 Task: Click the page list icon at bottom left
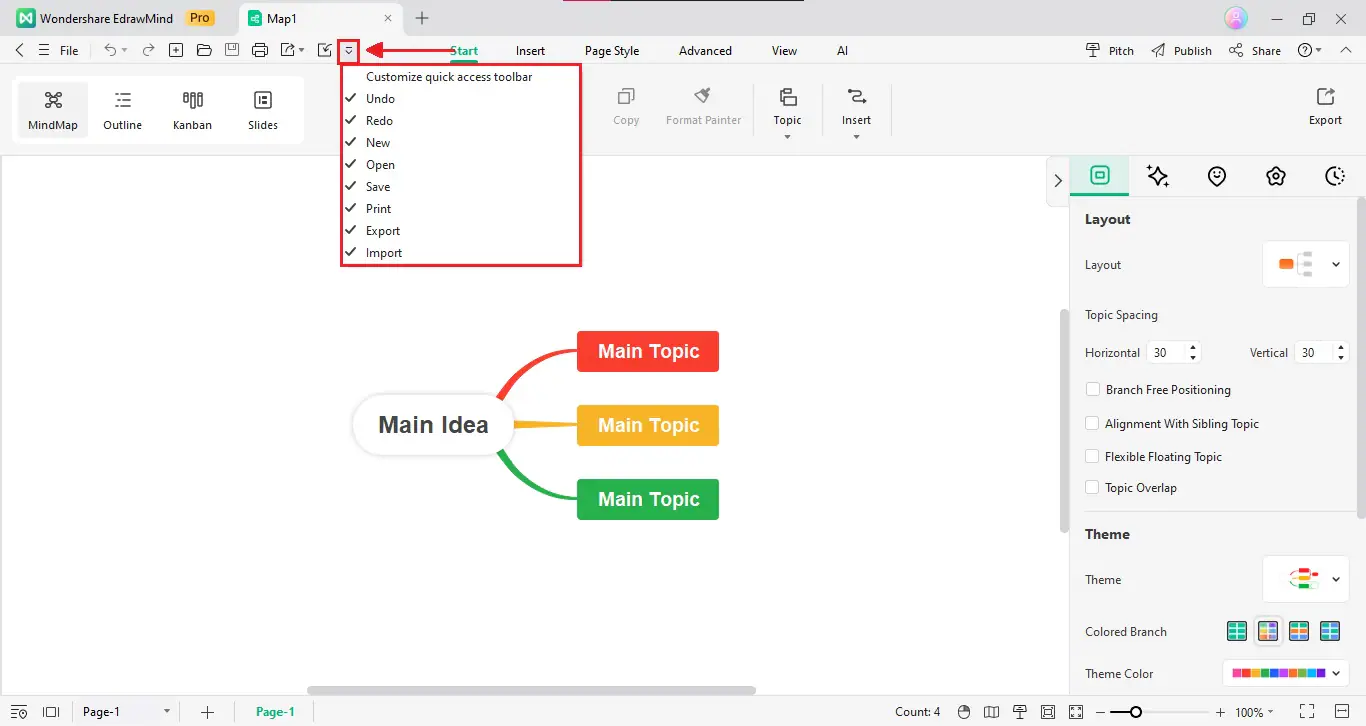[19, 712]
